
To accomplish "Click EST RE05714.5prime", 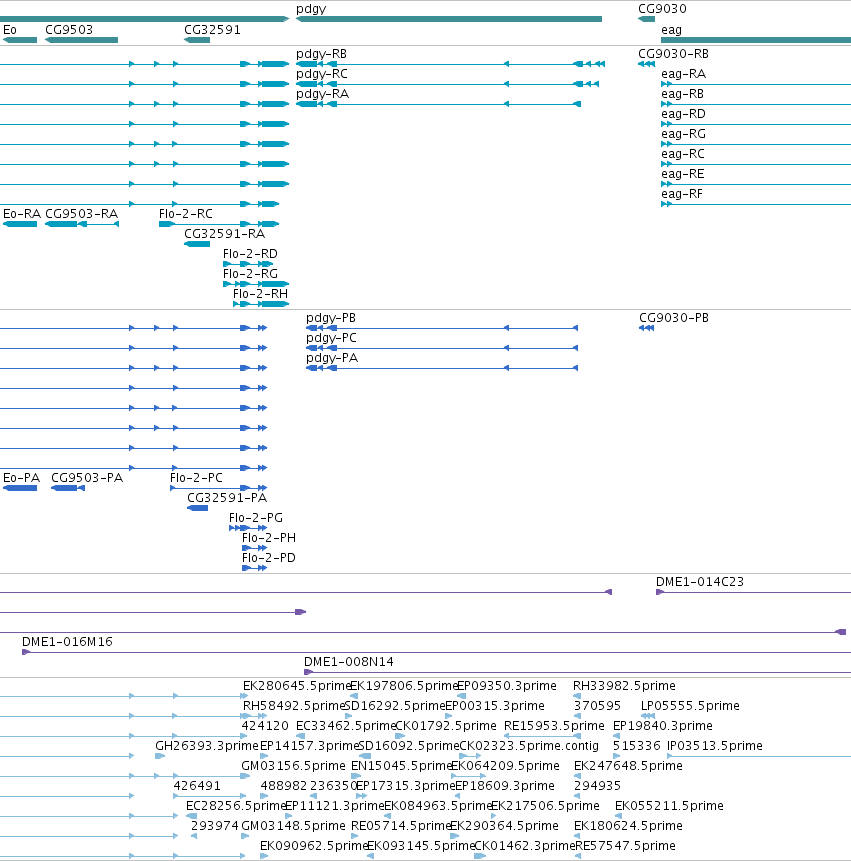I will point(355,836).
